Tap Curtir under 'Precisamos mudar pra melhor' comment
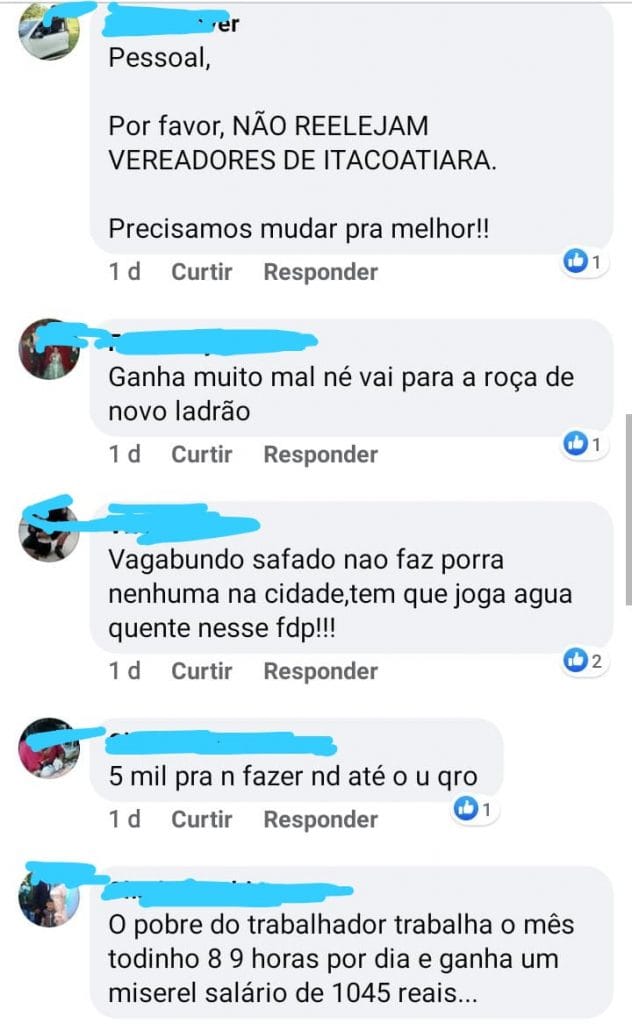 point(201,272)
